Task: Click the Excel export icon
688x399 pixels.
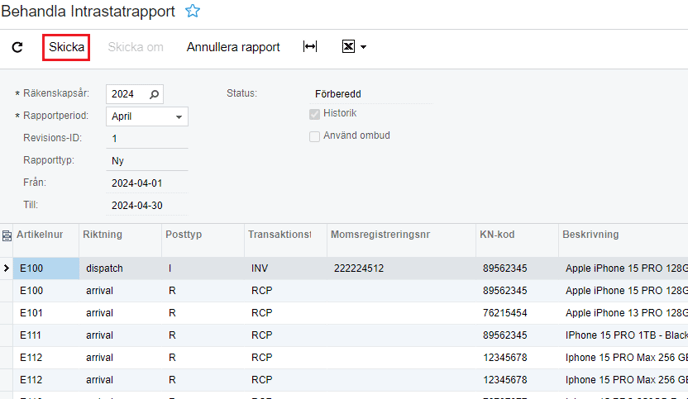Action: [x=348, y=47]
